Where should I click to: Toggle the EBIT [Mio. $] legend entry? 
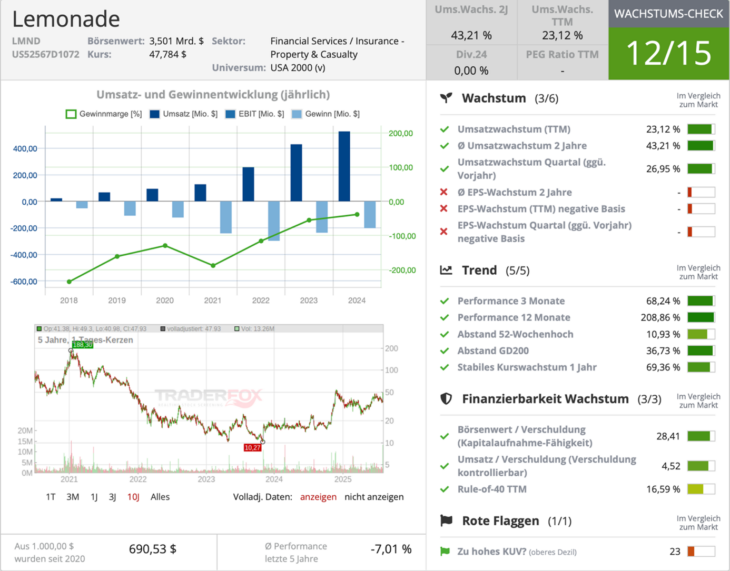click(x=255, y=114)
